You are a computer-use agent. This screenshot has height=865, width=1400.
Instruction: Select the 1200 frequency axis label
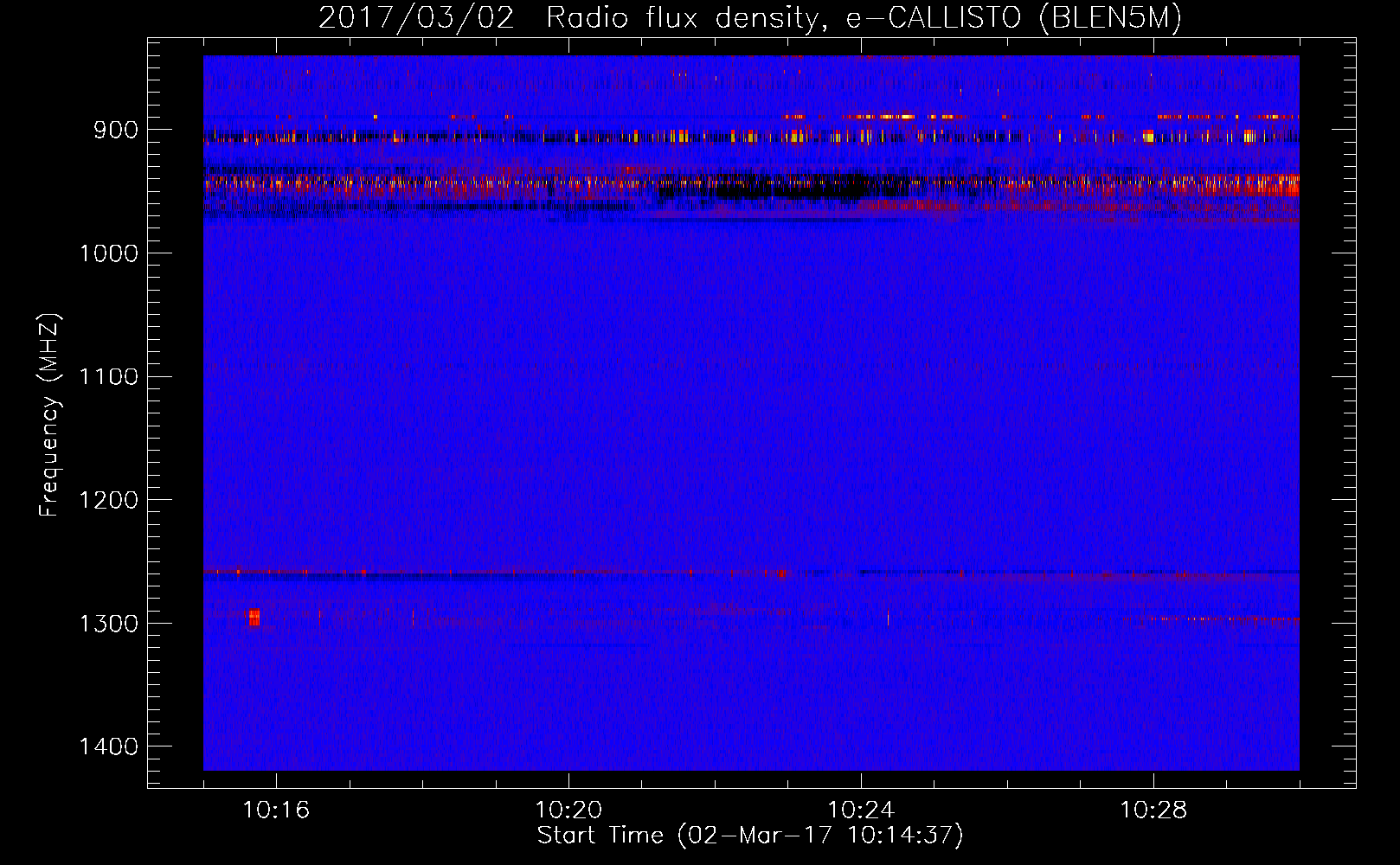pos(109,500)
